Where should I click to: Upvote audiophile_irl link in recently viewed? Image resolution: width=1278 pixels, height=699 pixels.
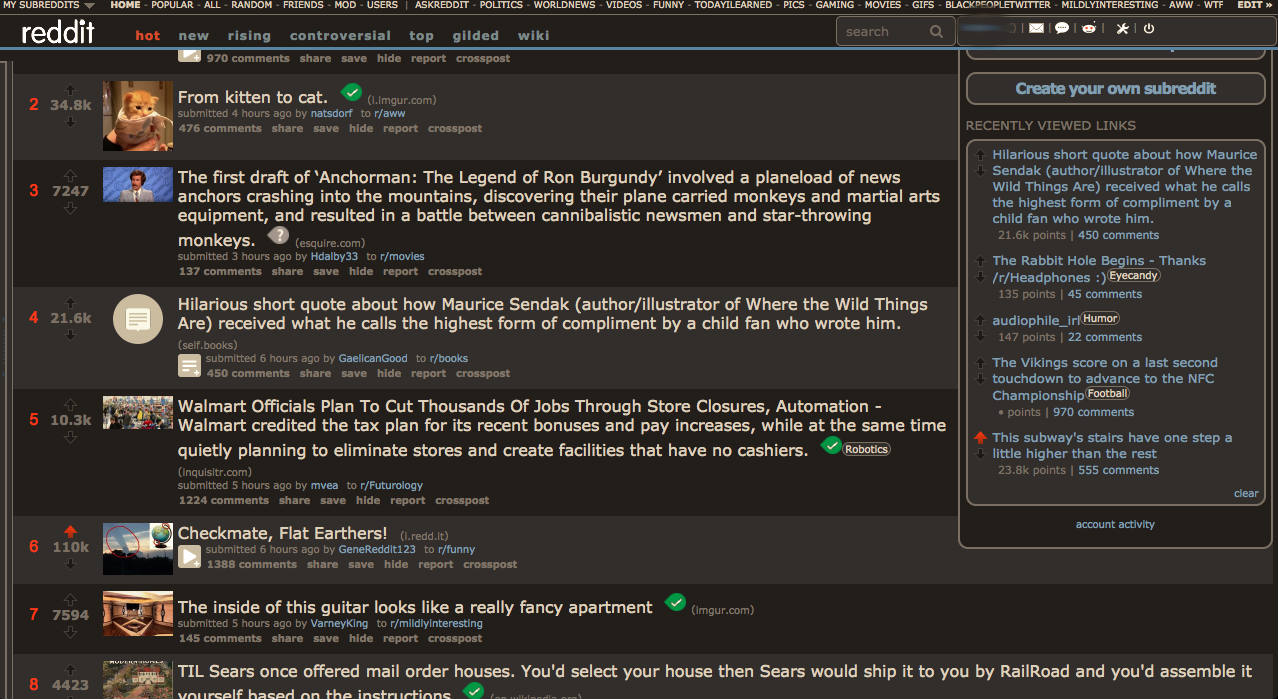(980, 321)
